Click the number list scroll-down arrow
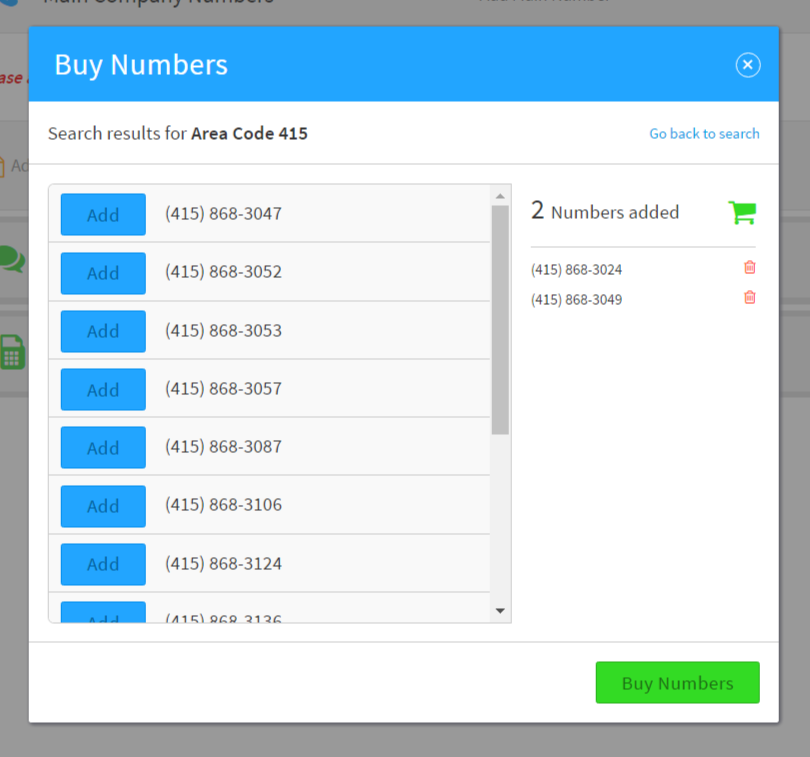The width and height of the screenshot is (810, 757). click(x=500, y=611)
